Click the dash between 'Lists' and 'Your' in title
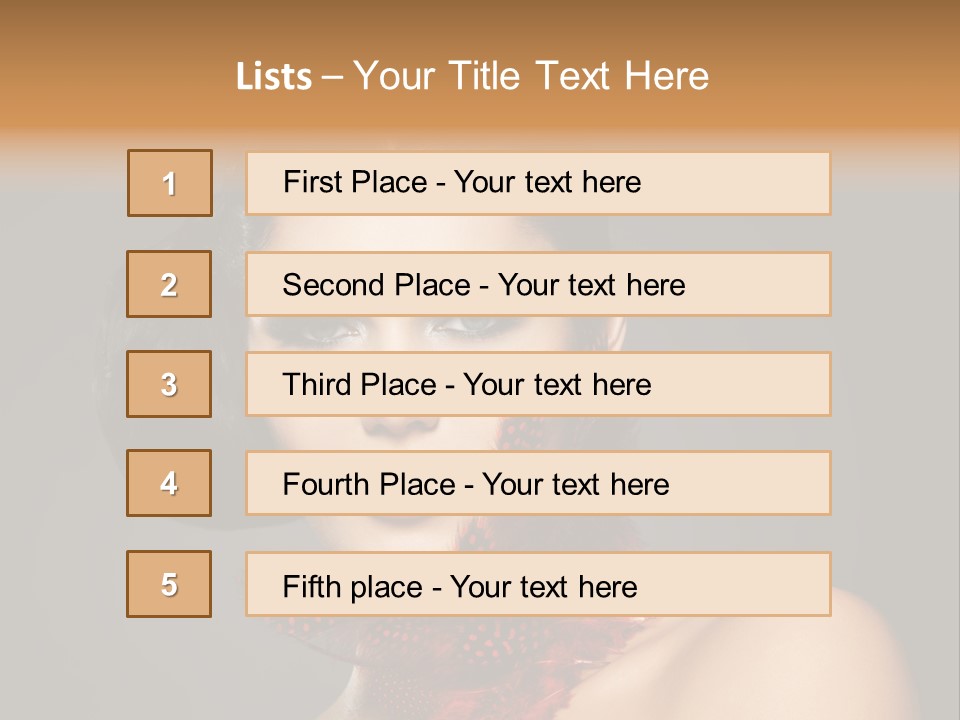 tap(333, 77)
